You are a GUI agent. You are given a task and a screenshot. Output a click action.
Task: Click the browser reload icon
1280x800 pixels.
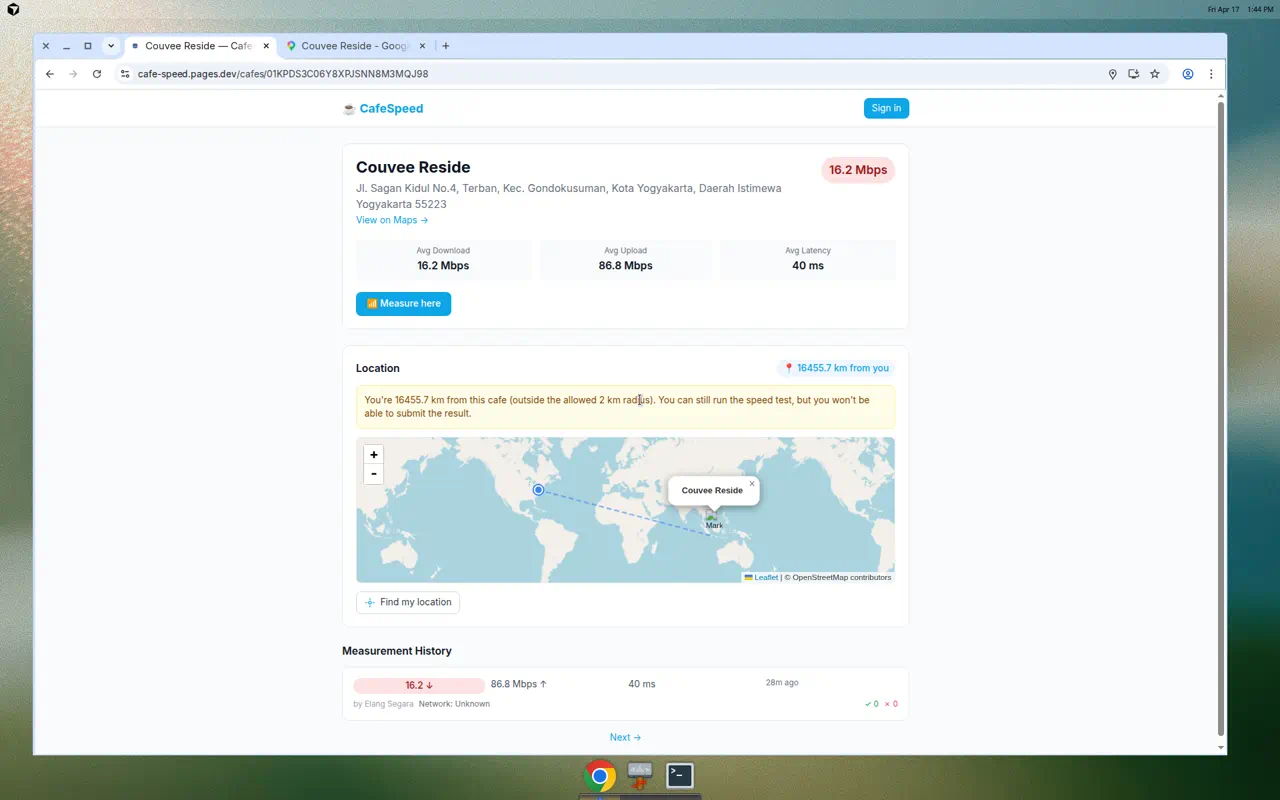point(97,74)
